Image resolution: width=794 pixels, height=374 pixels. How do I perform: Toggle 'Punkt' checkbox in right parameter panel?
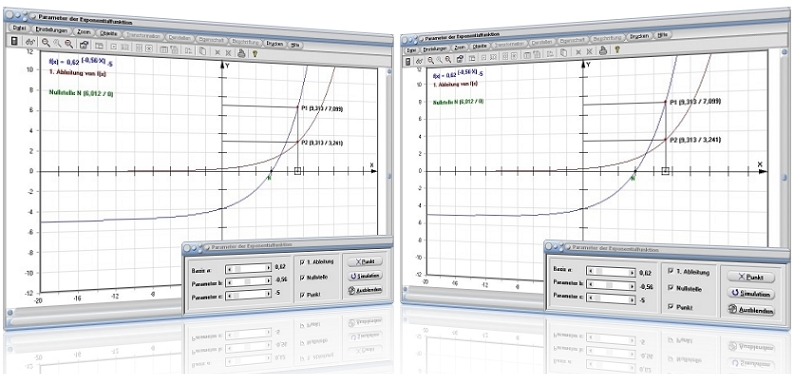click(670, 306)
